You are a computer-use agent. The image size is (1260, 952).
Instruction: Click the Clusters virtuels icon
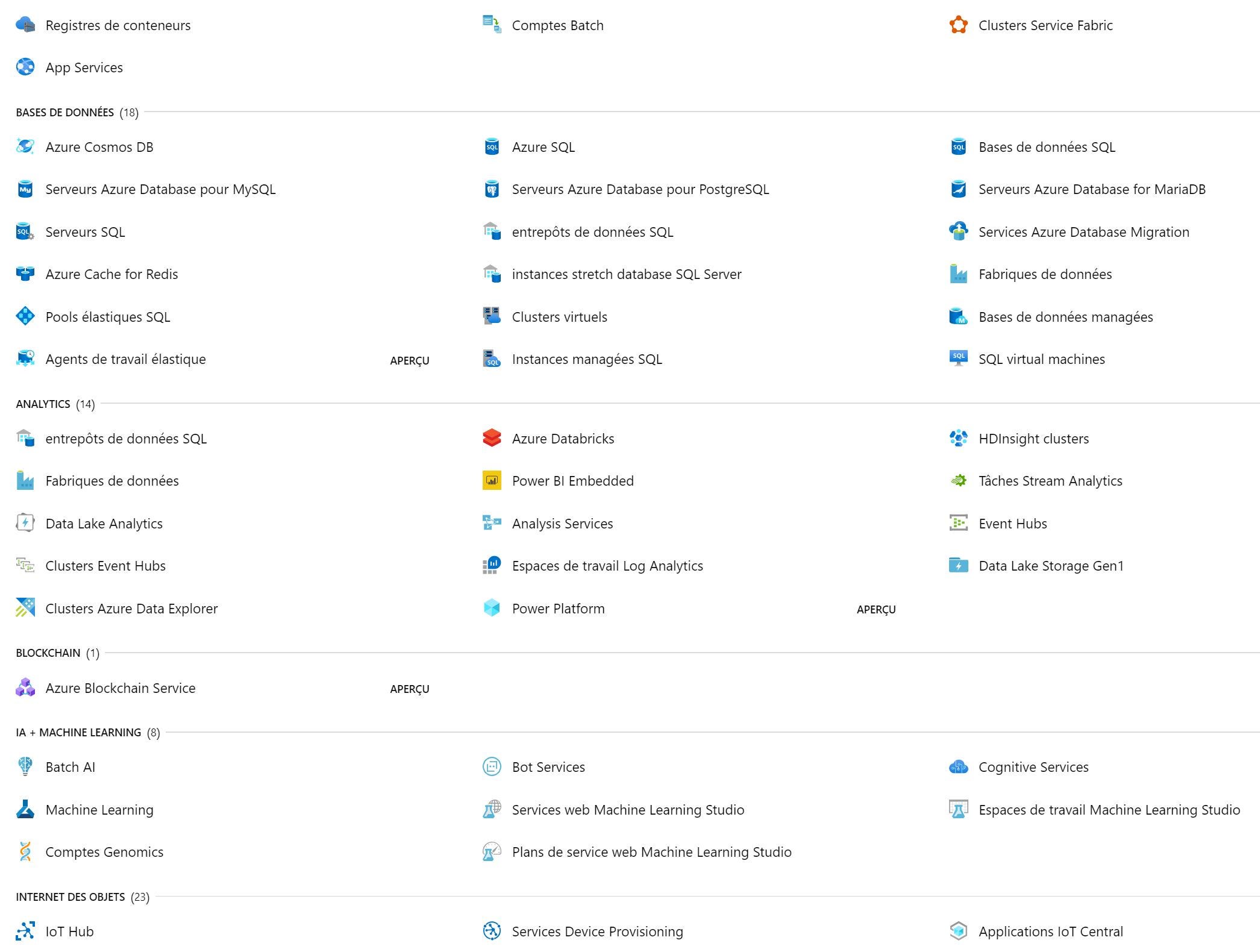[492, 316]
